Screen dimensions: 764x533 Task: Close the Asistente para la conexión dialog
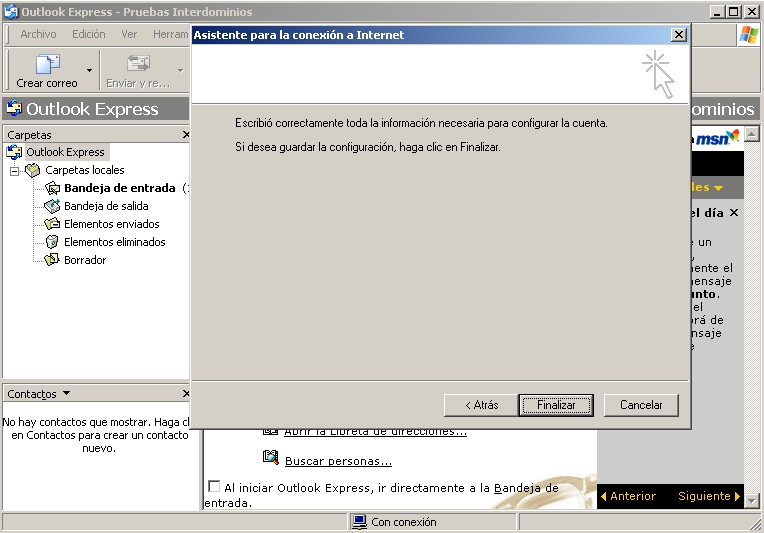tap(679, 35)
